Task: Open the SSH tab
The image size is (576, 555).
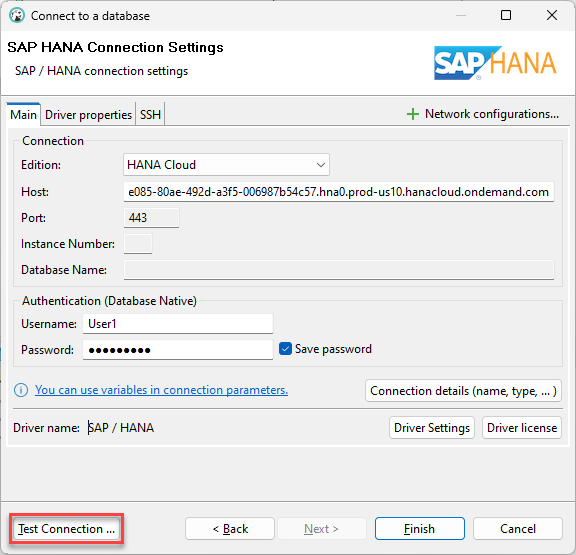Action: 150,115
